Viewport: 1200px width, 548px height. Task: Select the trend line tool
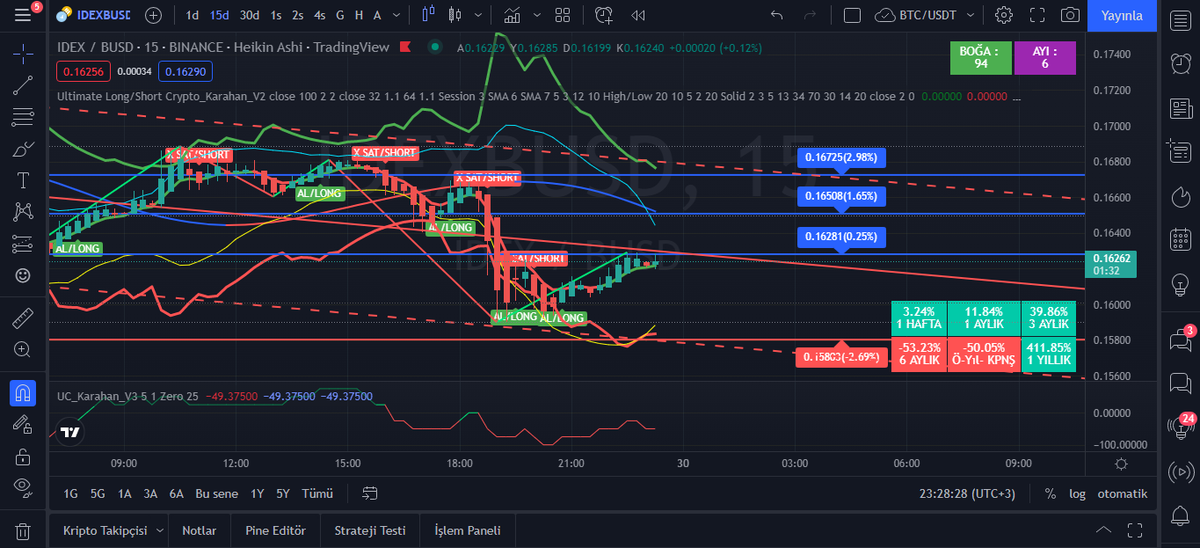pos(22,86)
